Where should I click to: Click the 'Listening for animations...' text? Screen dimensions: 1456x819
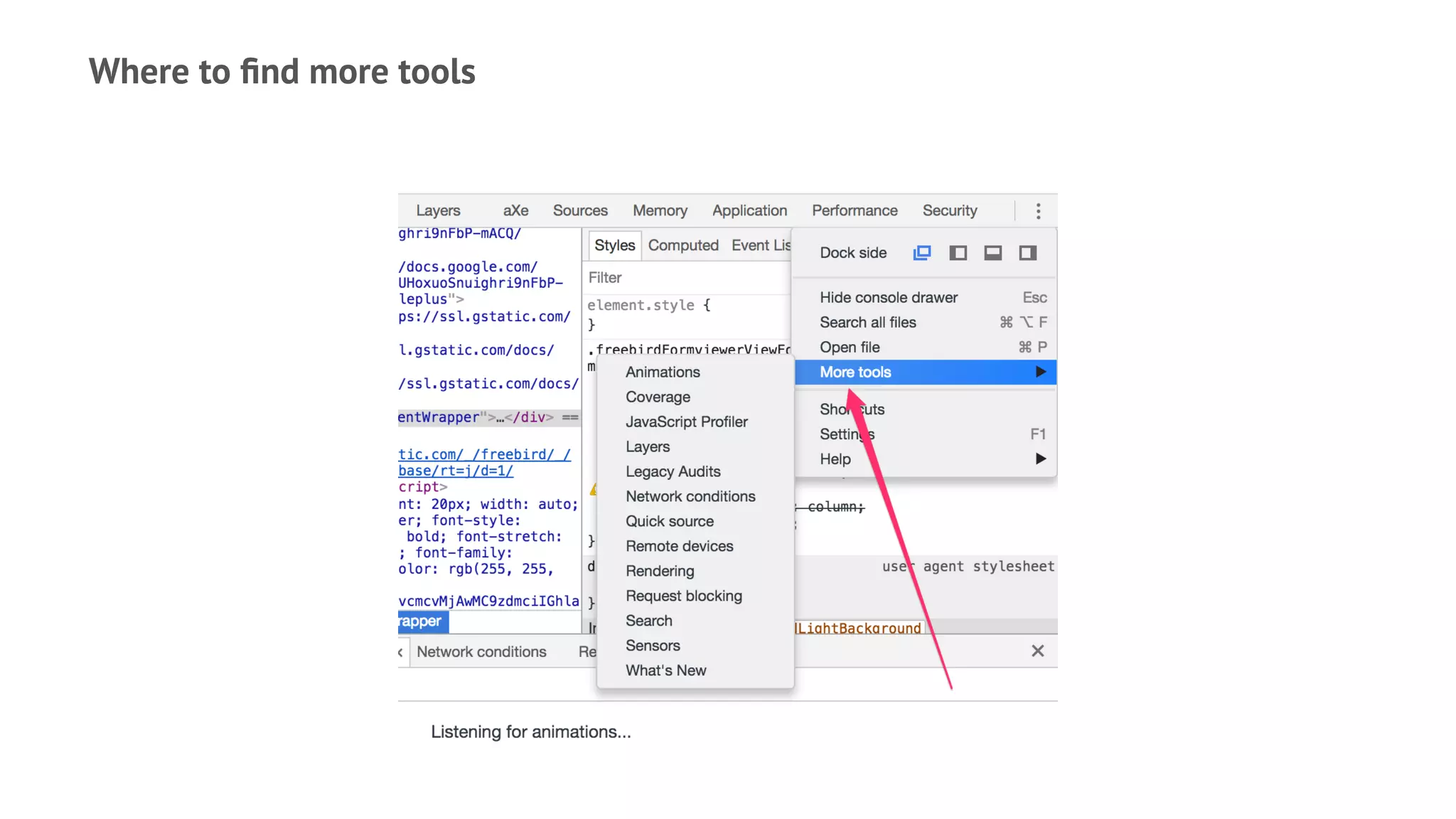pos(530,732)
